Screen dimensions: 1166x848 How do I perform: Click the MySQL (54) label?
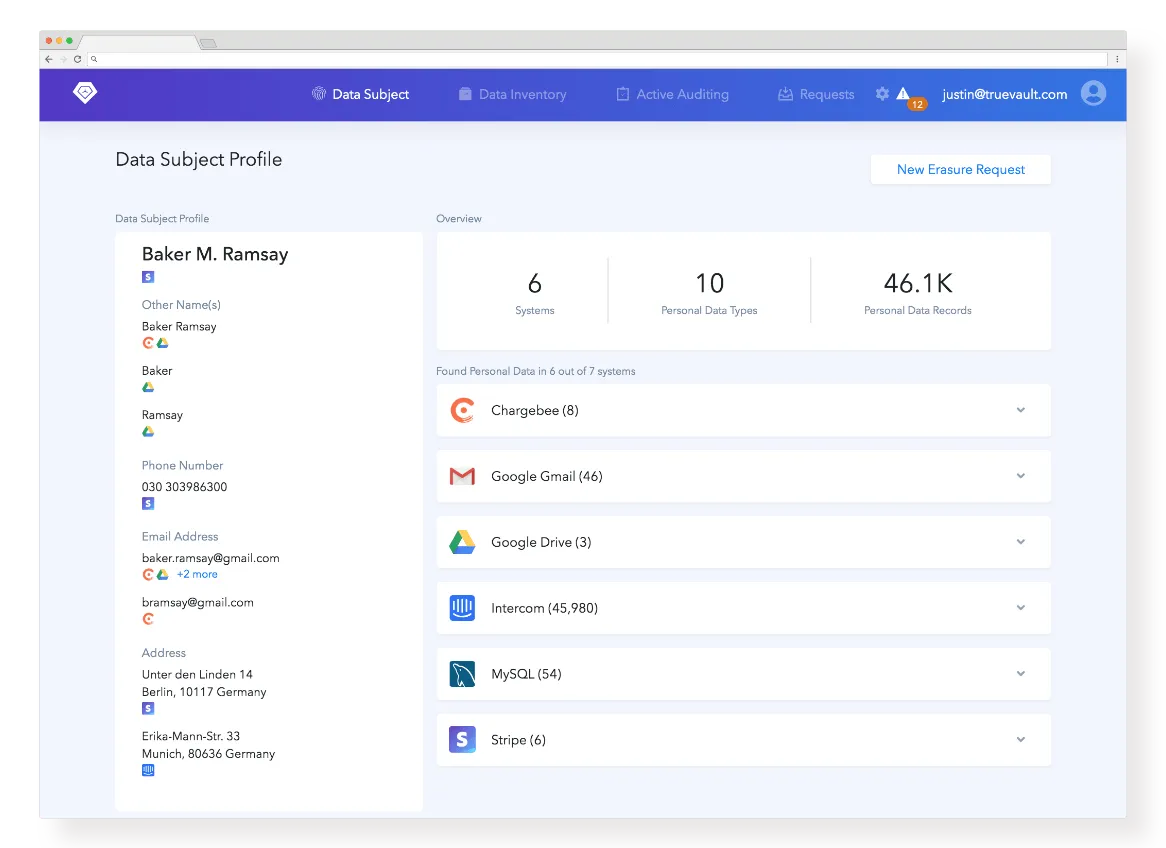click(526, 674)
